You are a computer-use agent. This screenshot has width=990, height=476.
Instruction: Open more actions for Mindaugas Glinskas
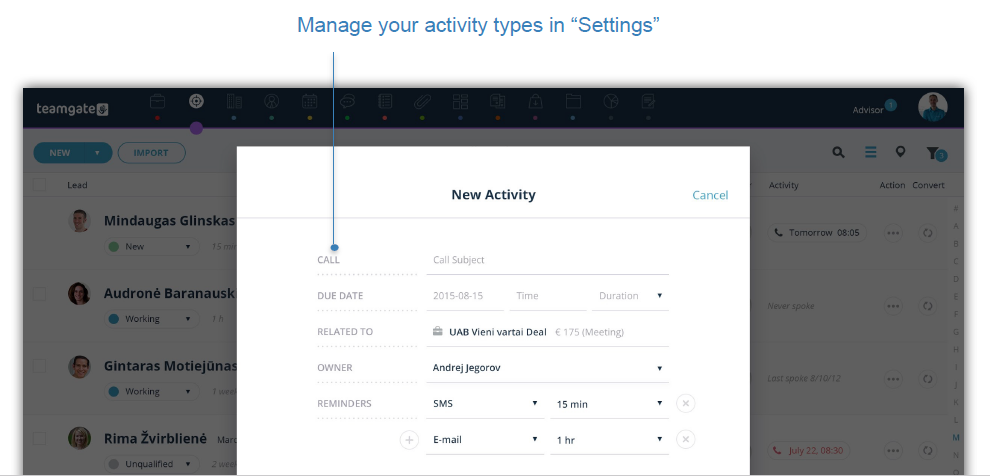(x=892, y=233)
